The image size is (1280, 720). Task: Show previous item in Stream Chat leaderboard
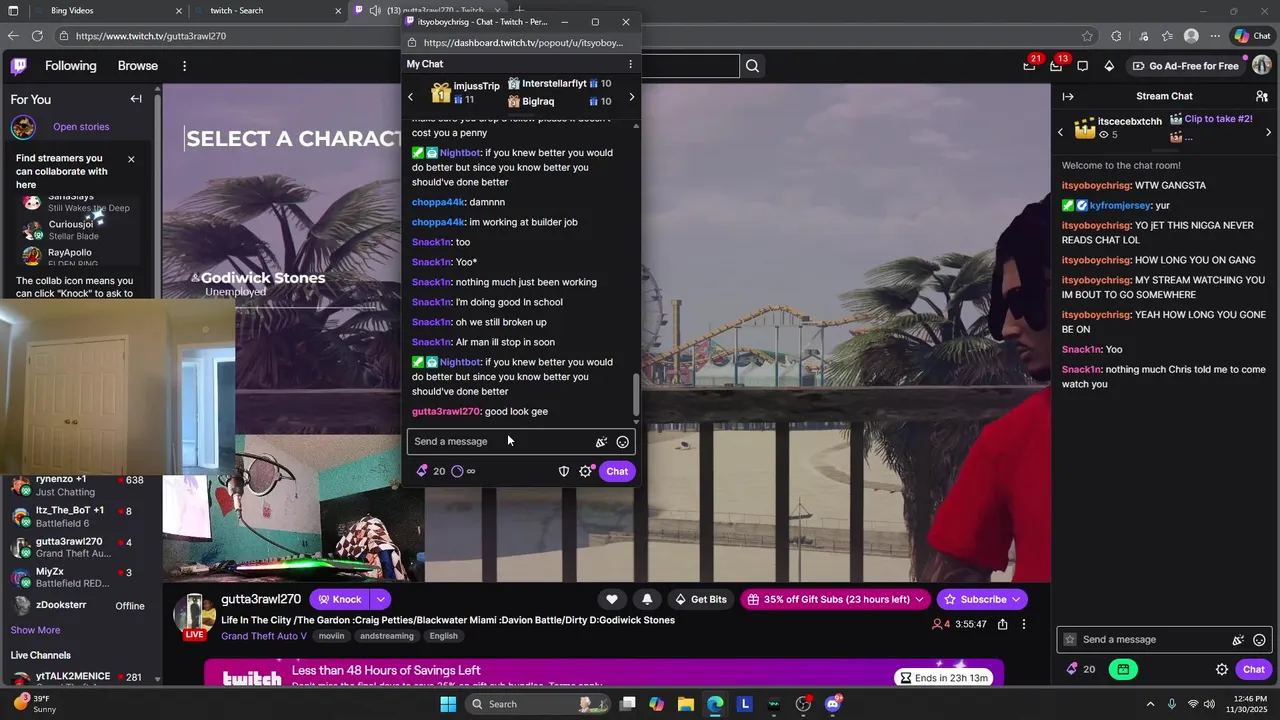pyautogui.click(x=1061, y=132)
